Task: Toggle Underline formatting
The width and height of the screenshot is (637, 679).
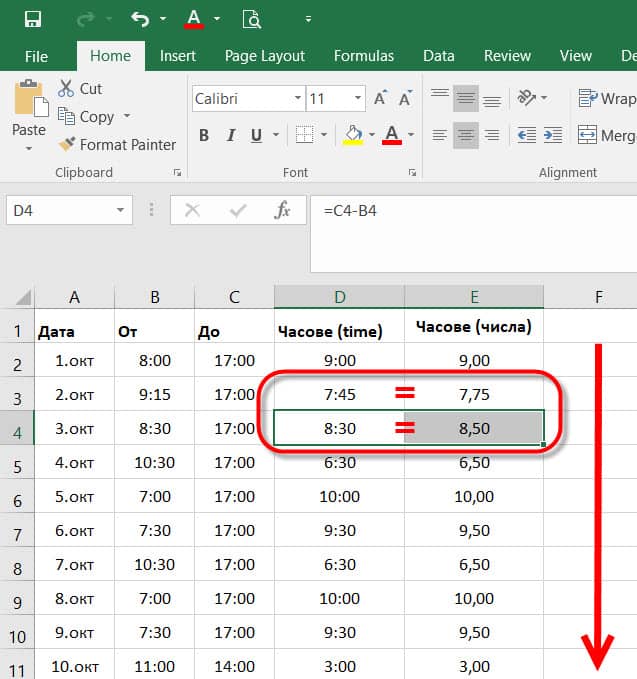Action: click(256, 135)
